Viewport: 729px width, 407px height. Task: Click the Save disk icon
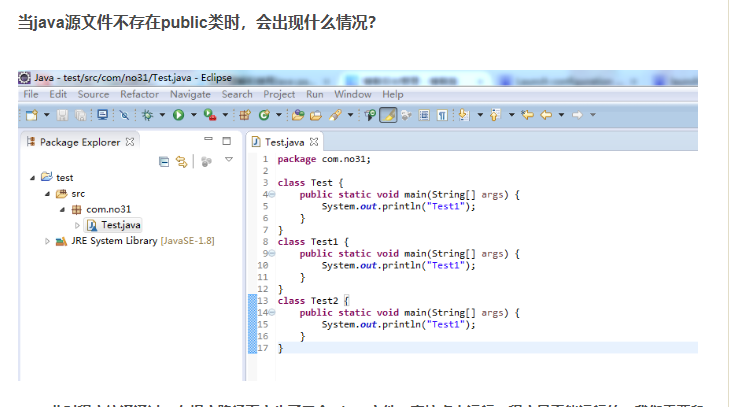(62, 115)
